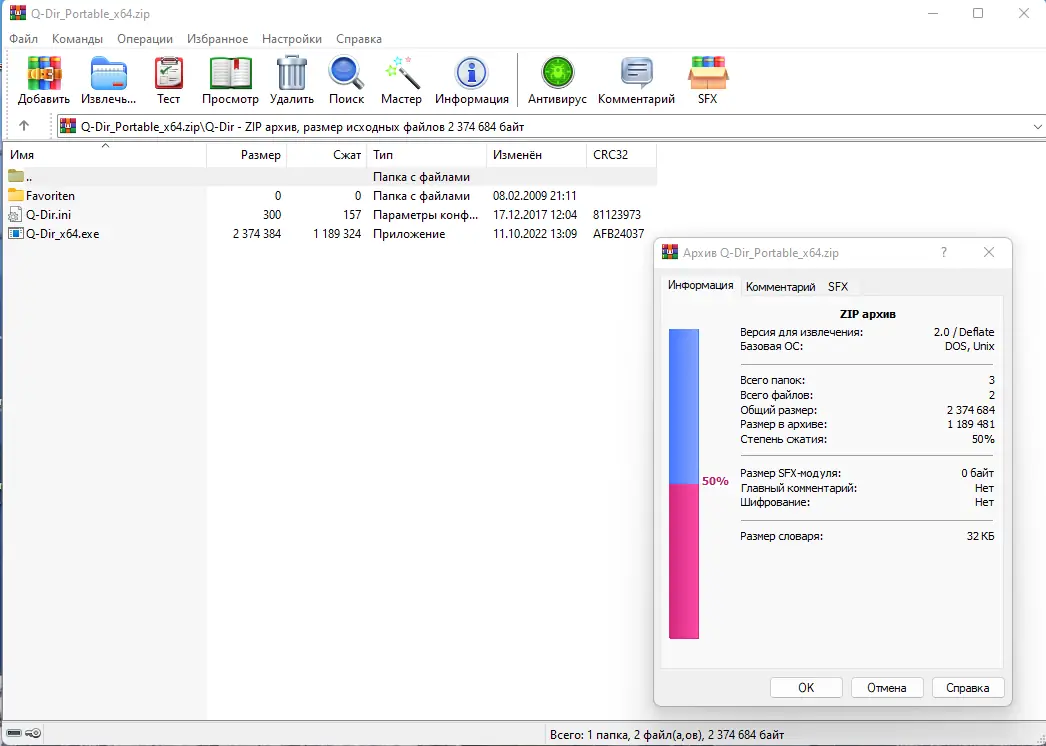Click the Размер словаря 32 КБ value
Viewport: 1046px width, 746px height.
tap(980, 536)
